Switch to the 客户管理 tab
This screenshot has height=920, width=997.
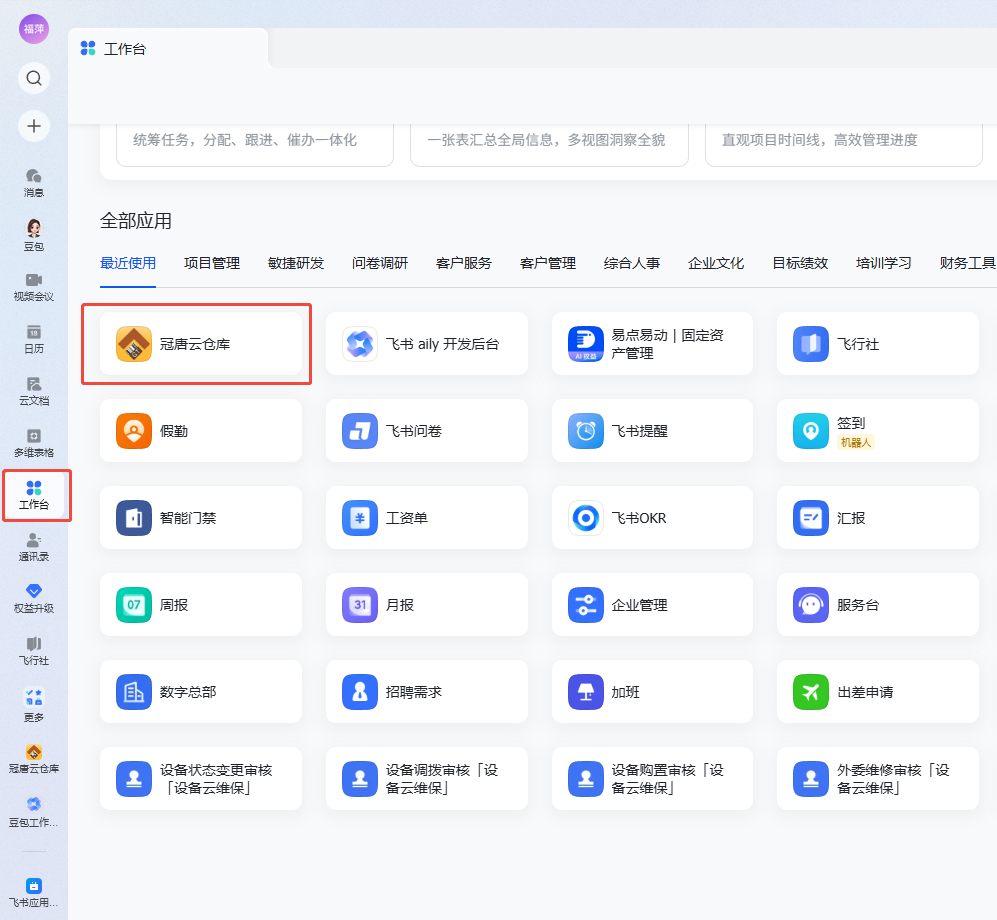tap(547, 263)
